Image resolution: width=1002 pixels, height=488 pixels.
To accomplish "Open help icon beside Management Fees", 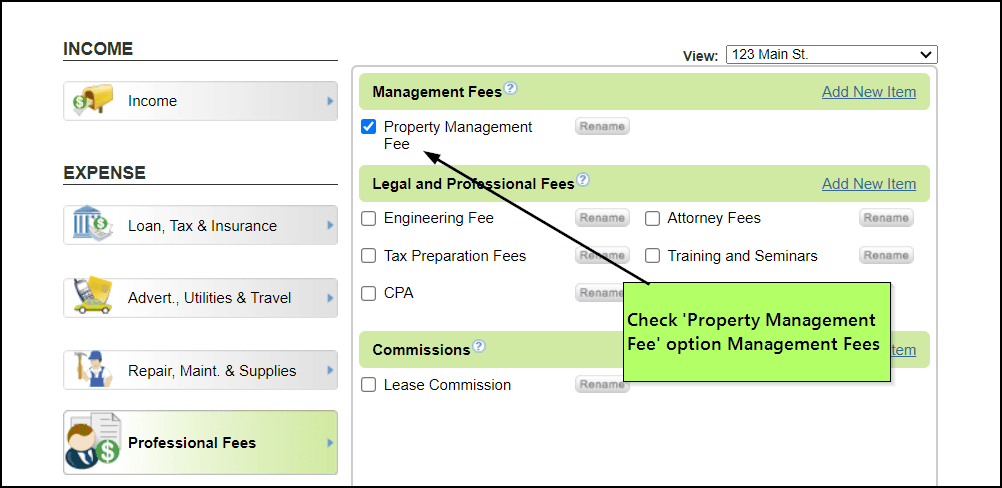I will pyautogui.click(x=511, y=88).
